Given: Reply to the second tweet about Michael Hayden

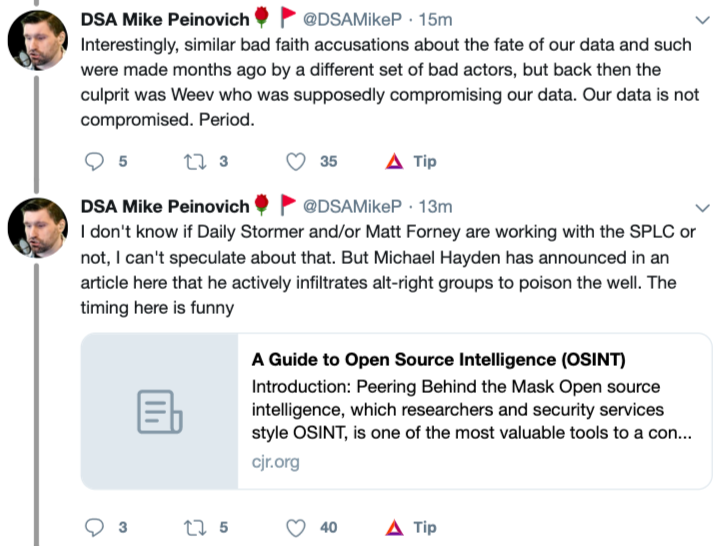Looking at the screenshot, I should click(95, 527).
